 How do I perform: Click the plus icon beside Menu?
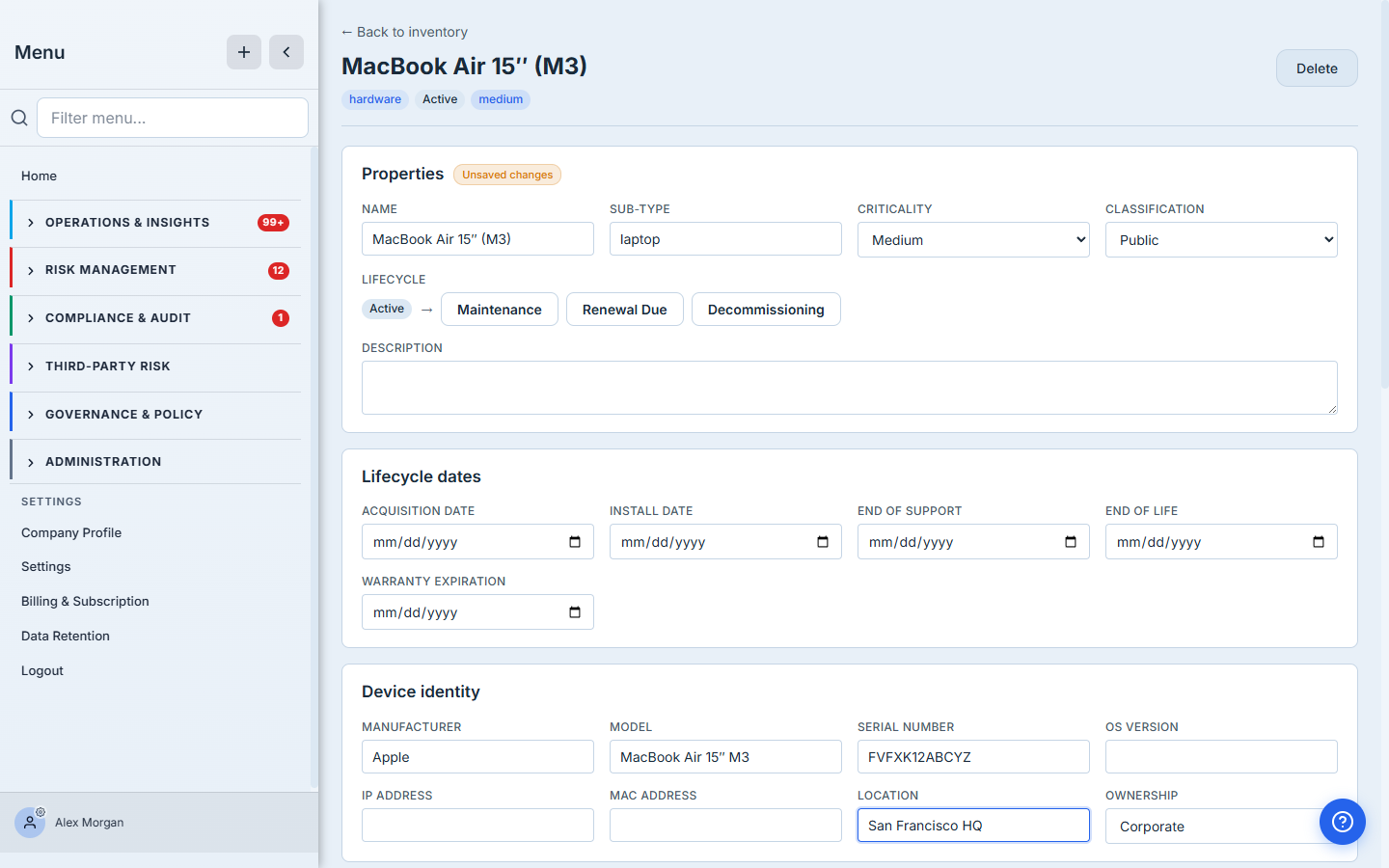(244, 52)
